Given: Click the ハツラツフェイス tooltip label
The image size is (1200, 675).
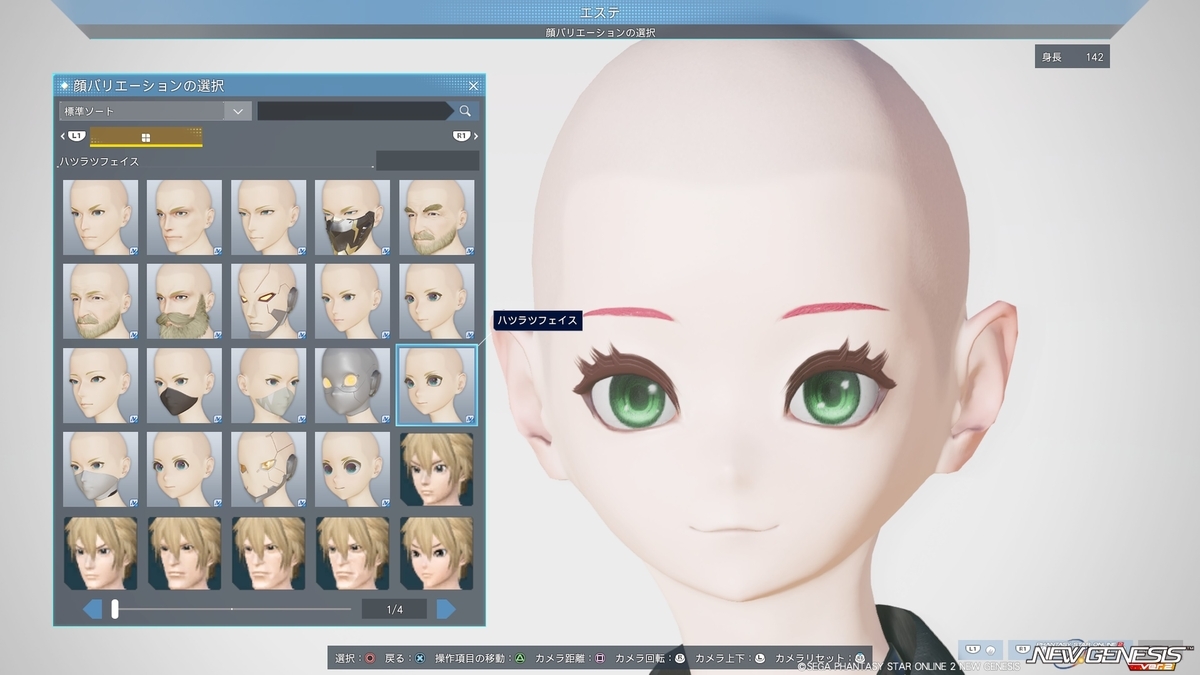Looking at the screenshot, I should click(537, 321).
